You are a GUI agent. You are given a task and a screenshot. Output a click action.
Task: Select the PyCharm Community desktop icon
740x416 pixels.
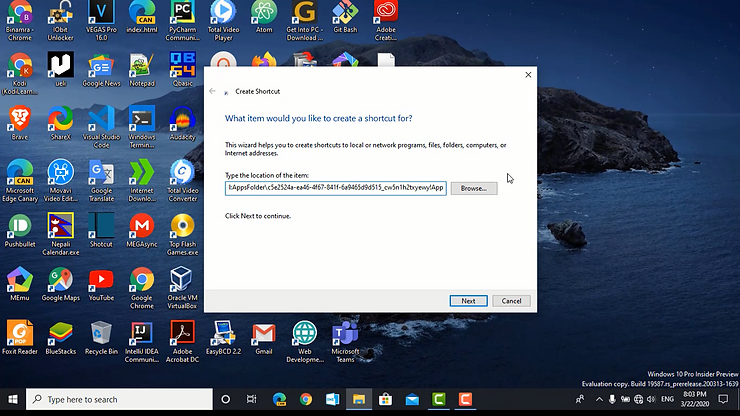[x=183, y=21]
